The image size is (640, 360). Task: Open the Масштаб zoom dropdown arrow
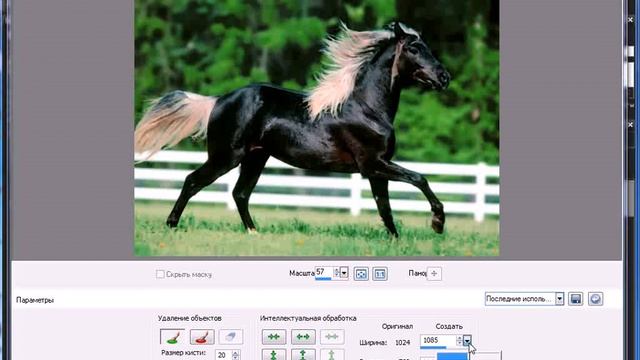pos(344,272)
